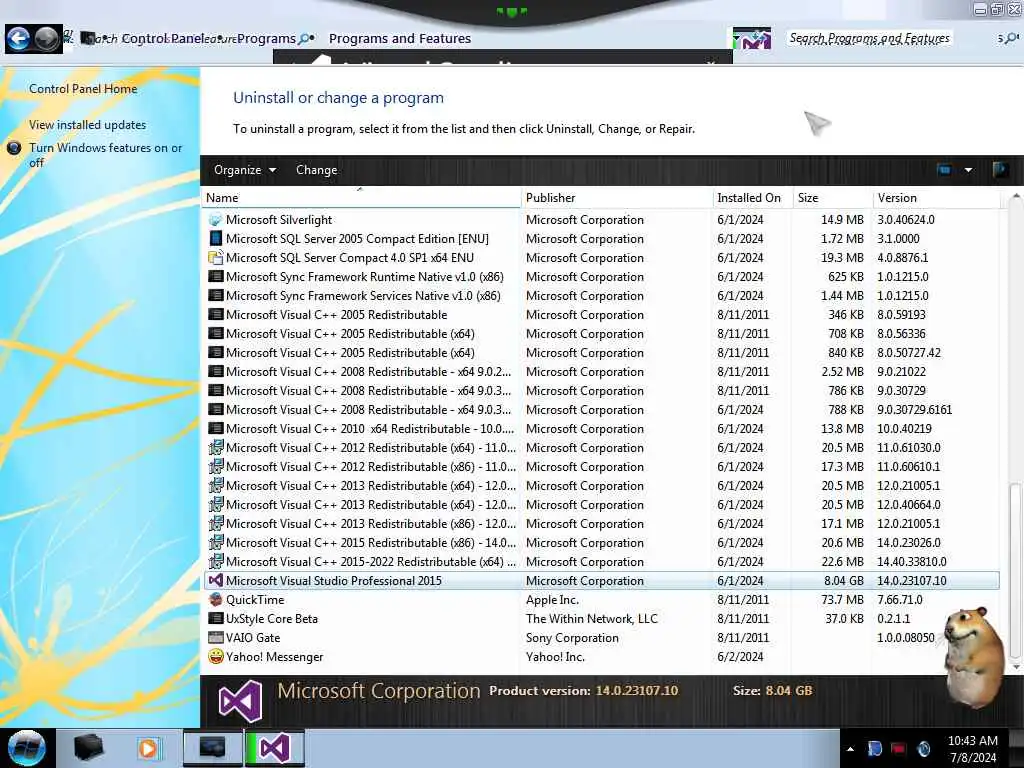Click the help icon in toolbar
The height and width of the screenshot is (768, 1024).
(x=999, y=170)
